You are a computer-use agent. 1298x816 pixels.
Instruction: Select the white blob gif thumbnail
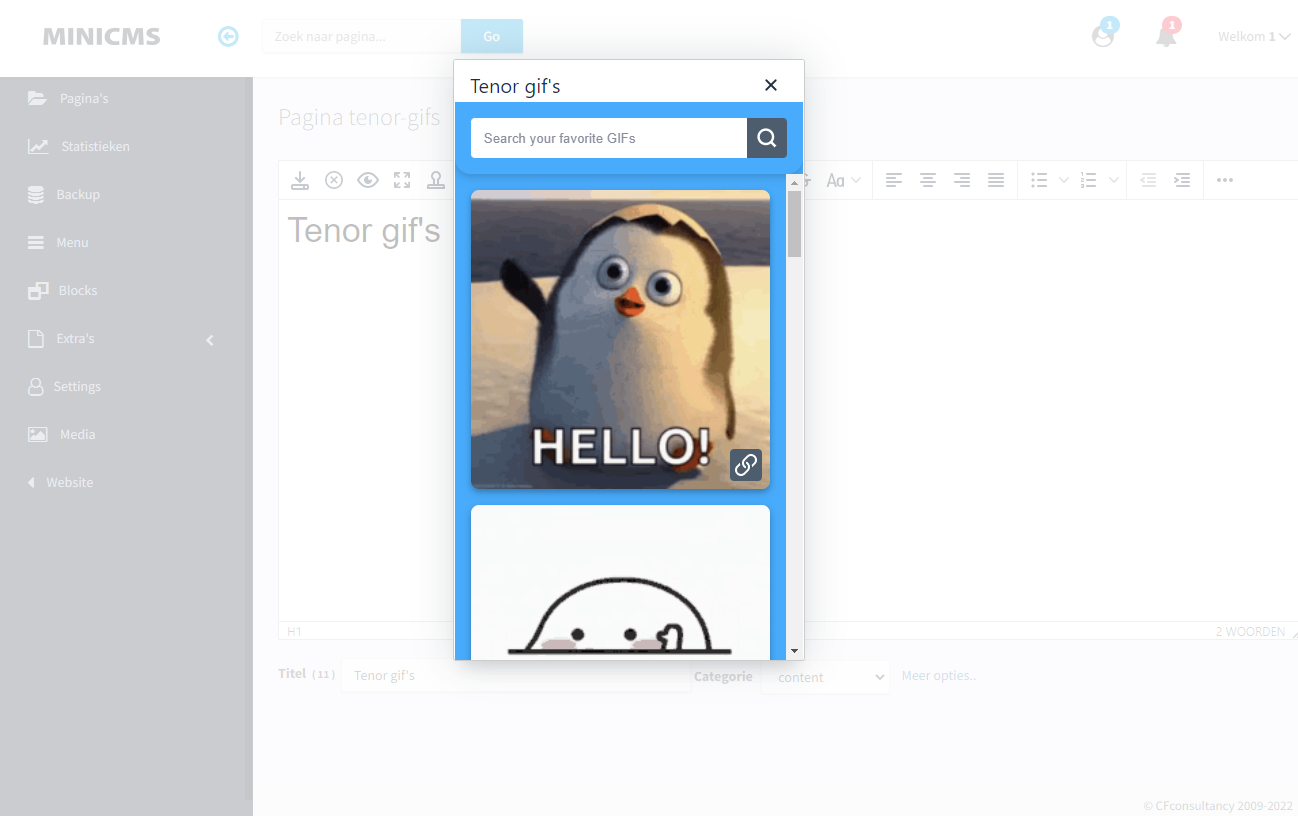(x=620, y=582)
